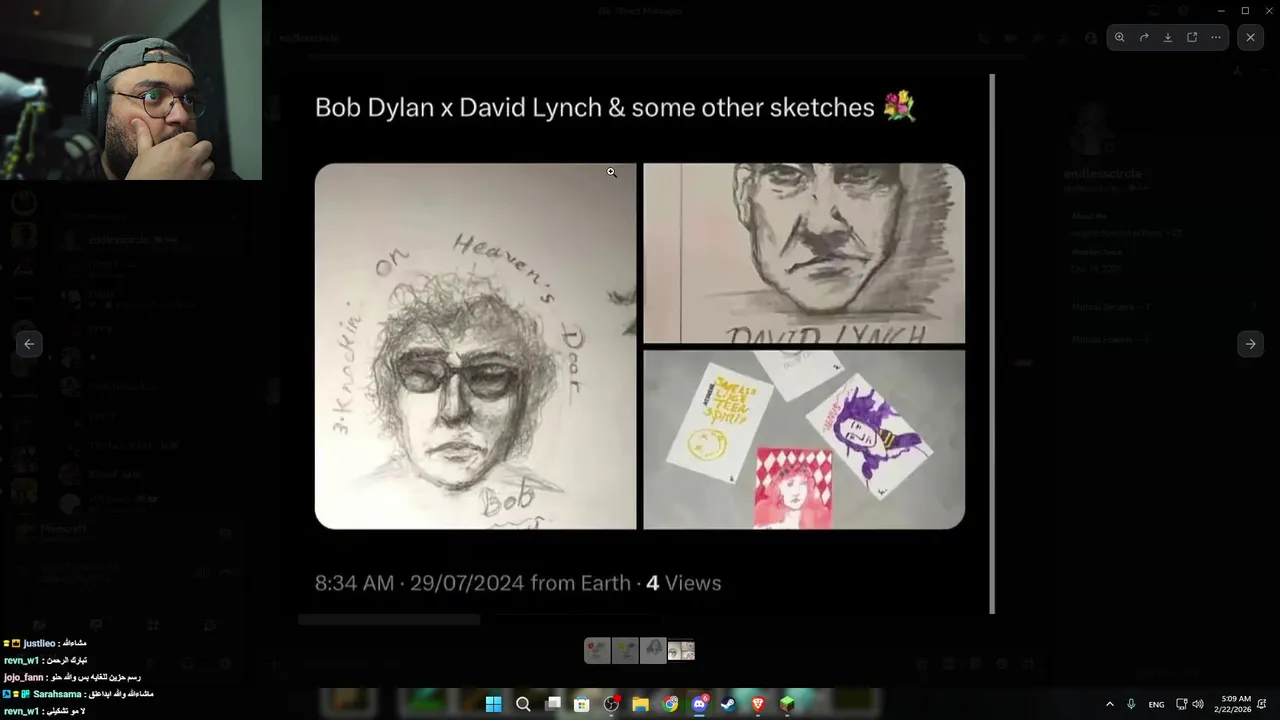Open File Explorer from the taskbar
The image size is (1280, 720).
[640, 704]
